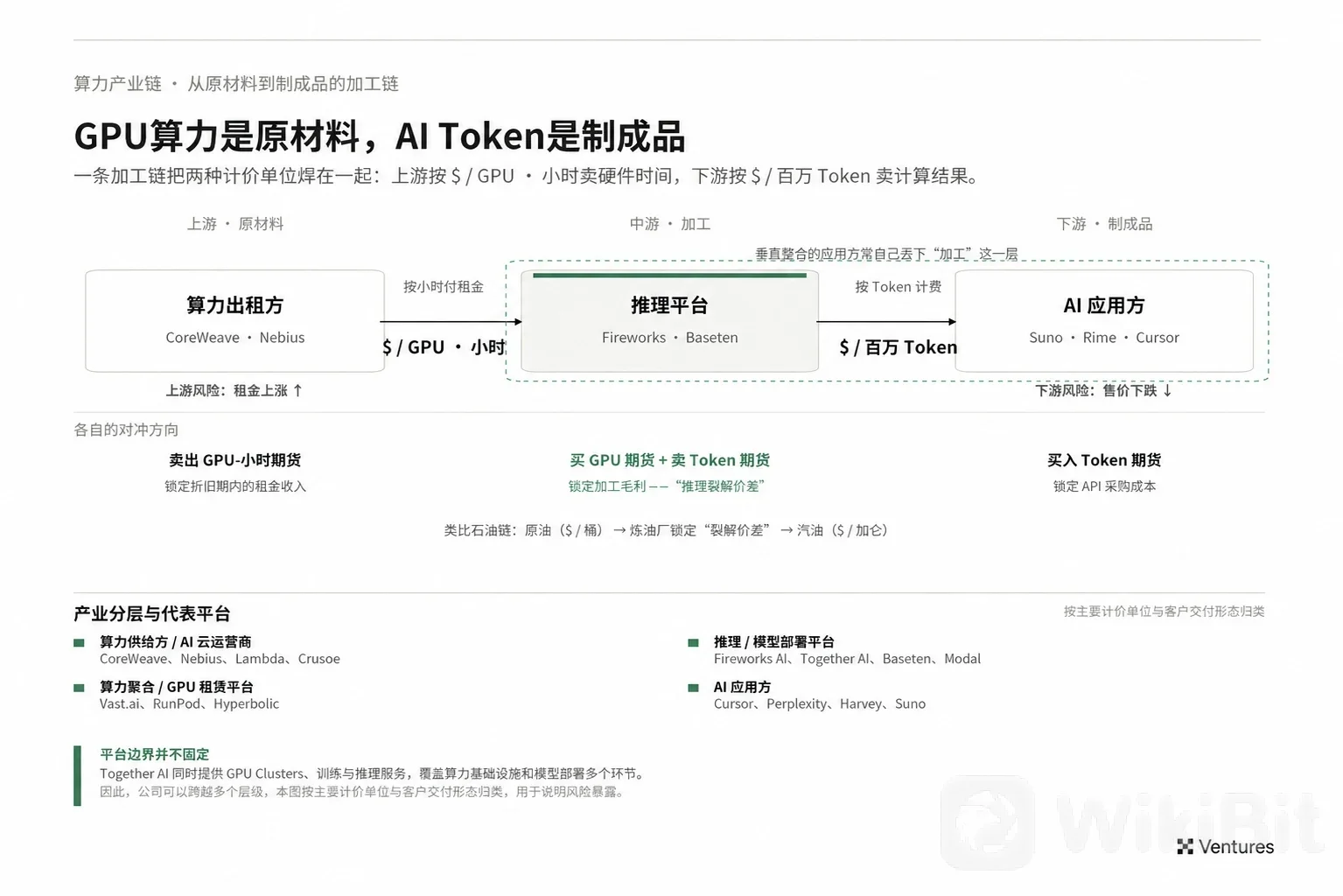Select the "Suno · Rime · Cursor" line

click(x=1104, y=338)
